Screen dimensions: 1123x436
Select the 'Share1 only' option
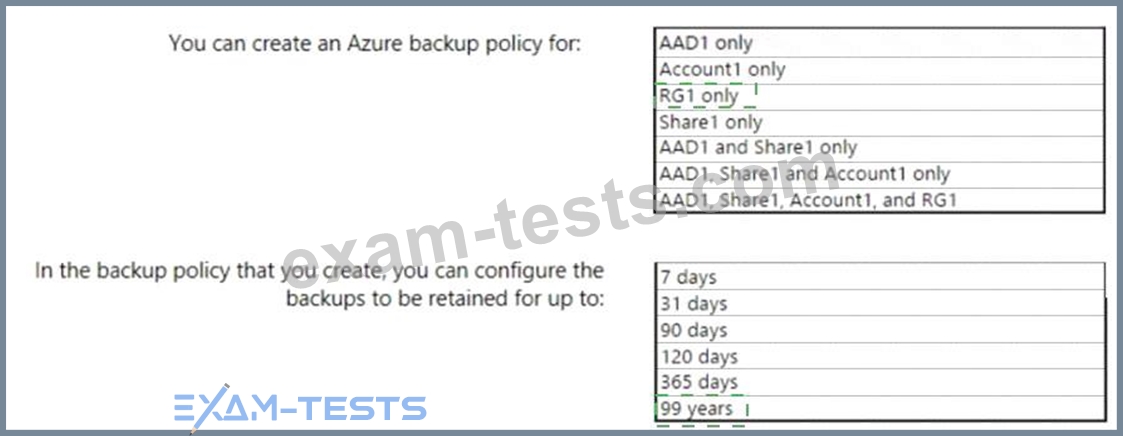tap(879, 123)
